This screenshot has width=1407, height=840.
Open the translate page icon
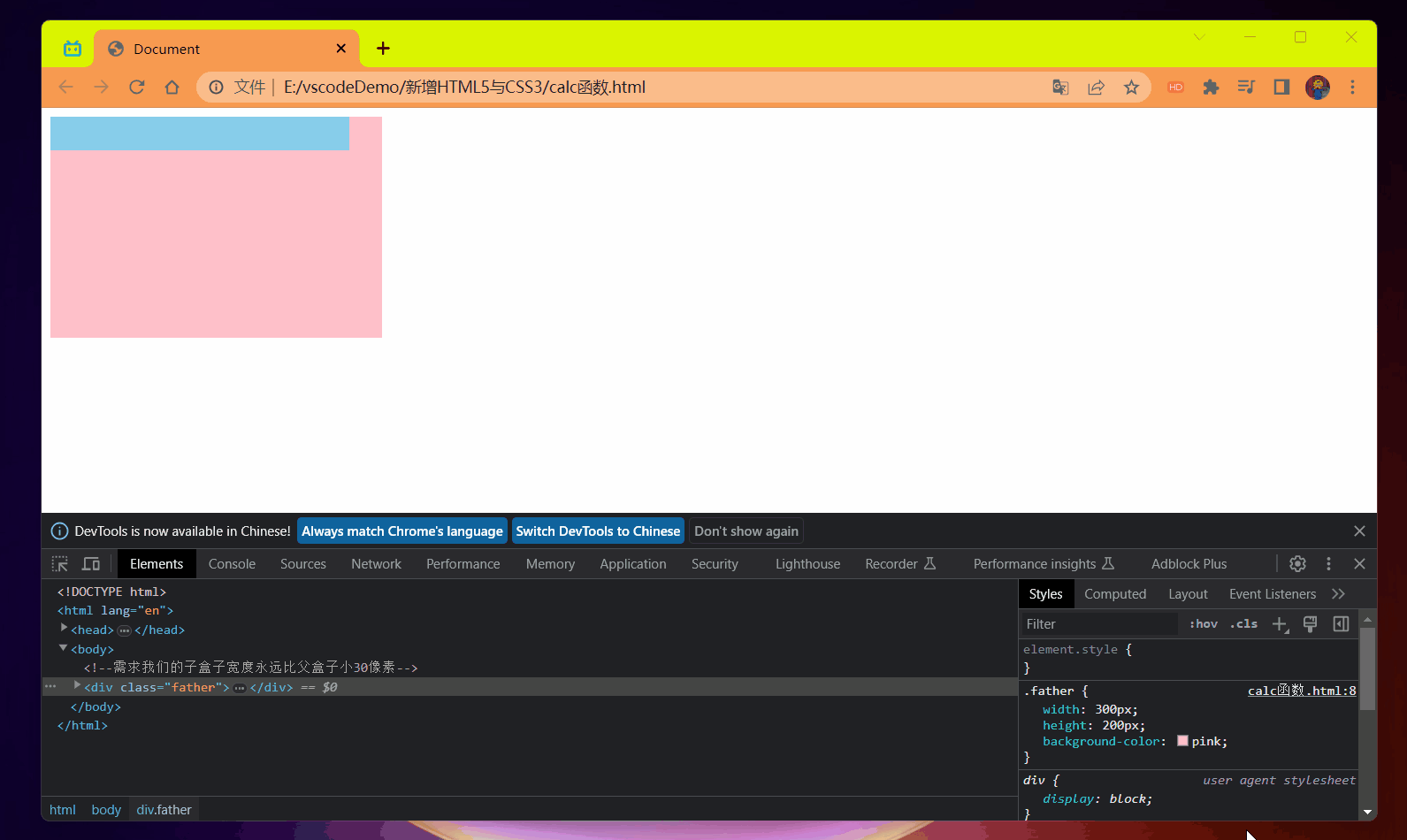point(1060,87)
